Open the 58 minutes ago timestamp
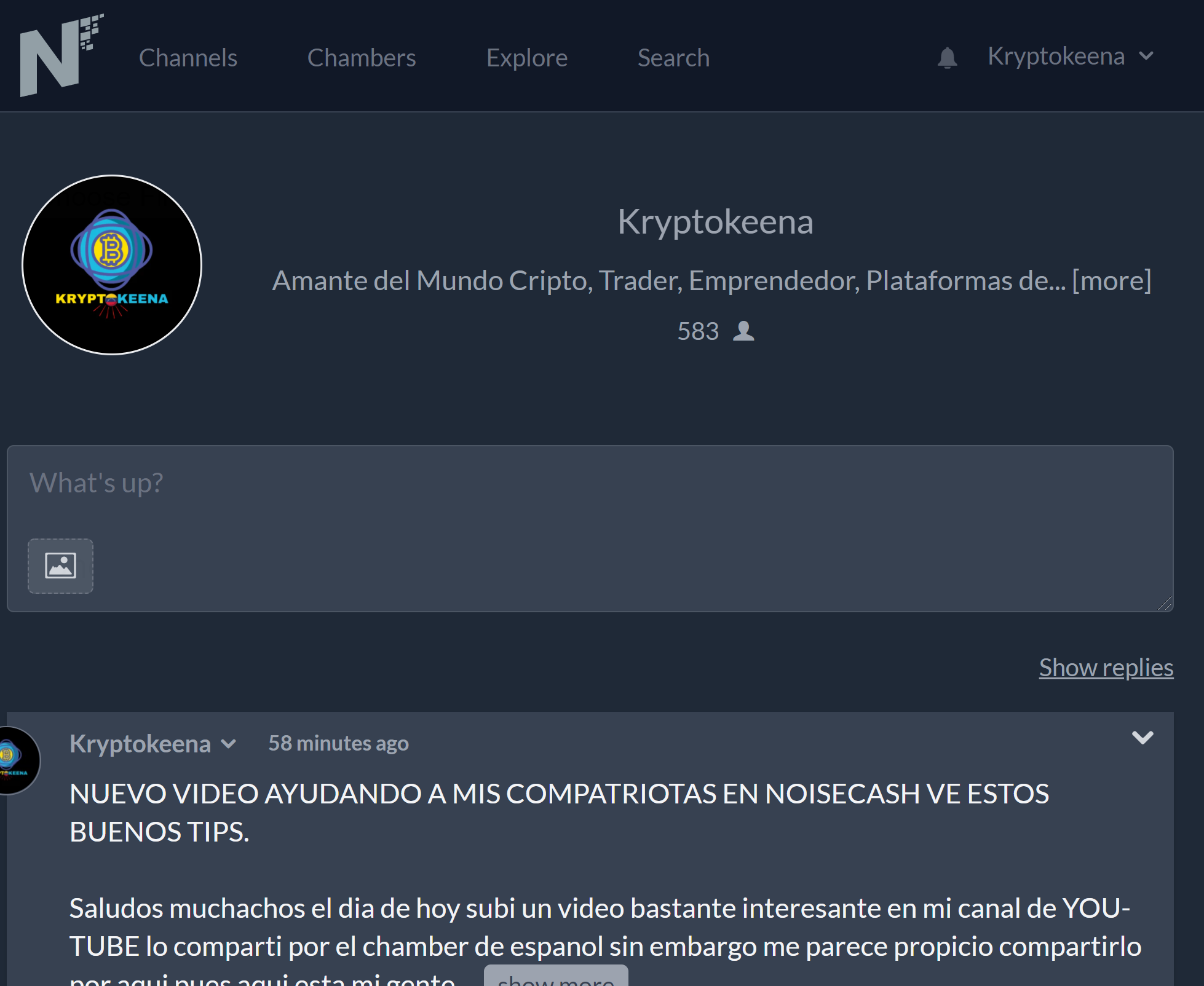Screen dimensions: 1204x986 coord(339,743)
